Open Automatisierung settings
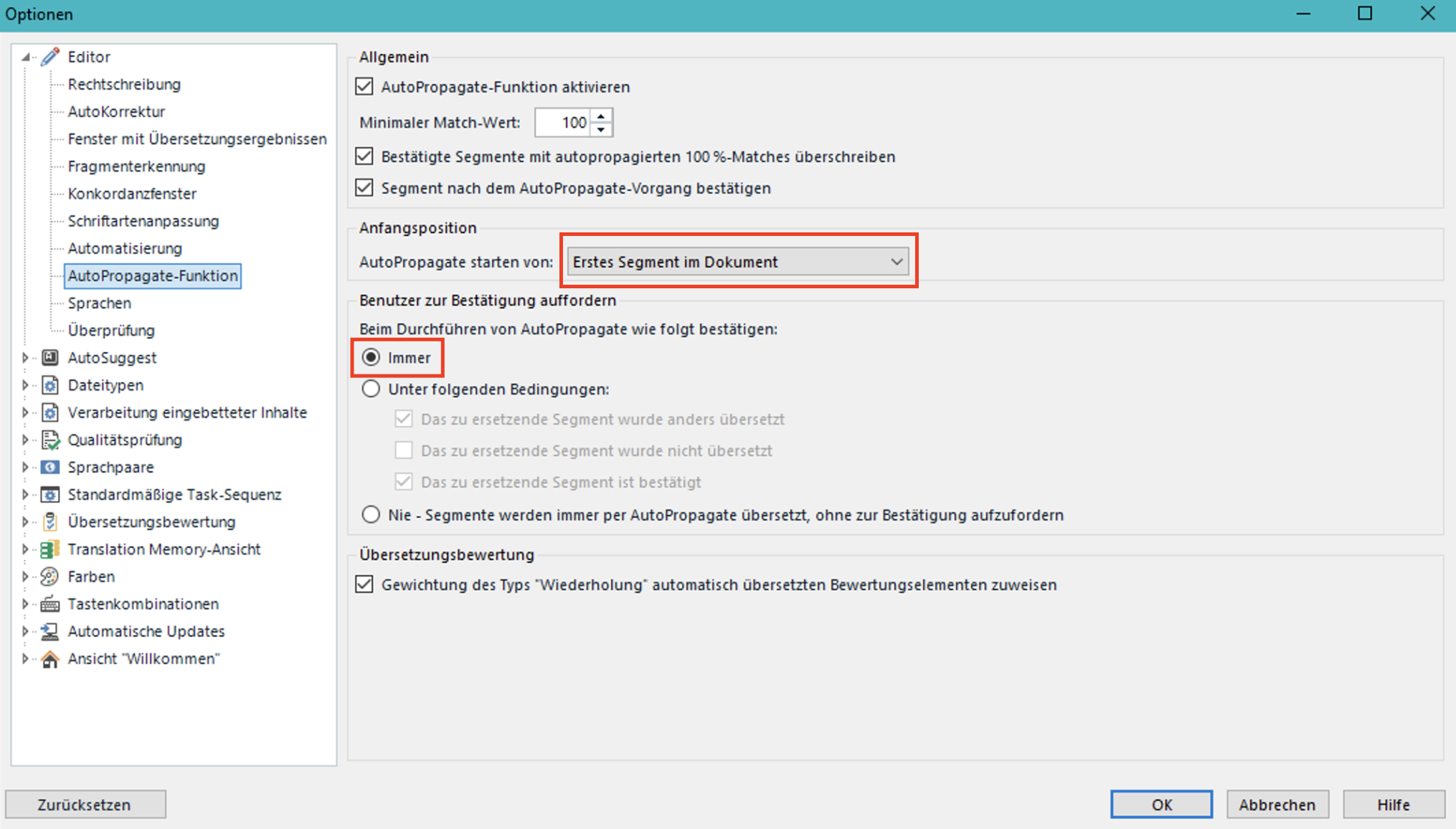Screen dimensions: 1456x829 click(x=125, y=248)
